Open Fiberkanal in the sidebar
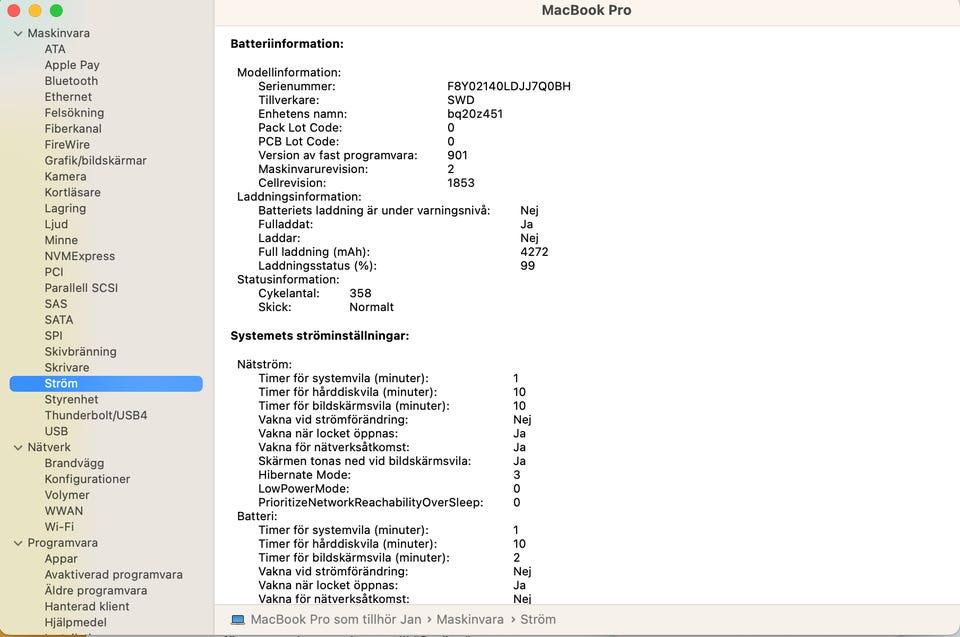Screen dimensions: 960x637 73,129
